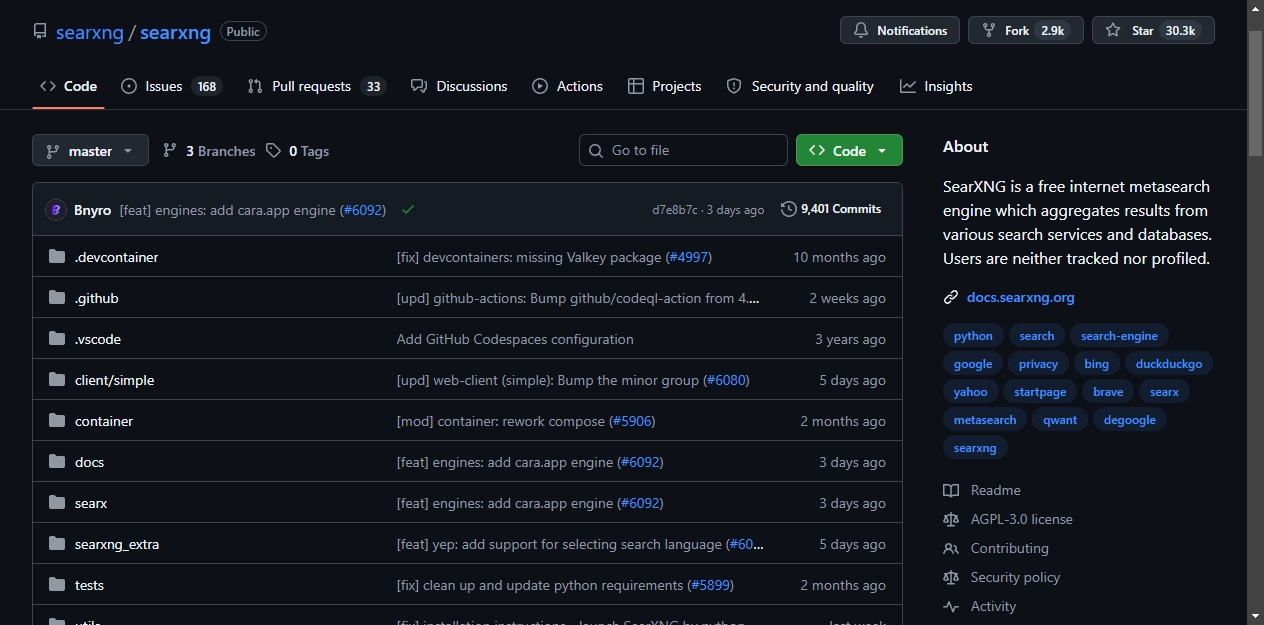The image size is (1264, 625).
Task: View the 9,401 Commits history
Action: click(x=831, y=209)
